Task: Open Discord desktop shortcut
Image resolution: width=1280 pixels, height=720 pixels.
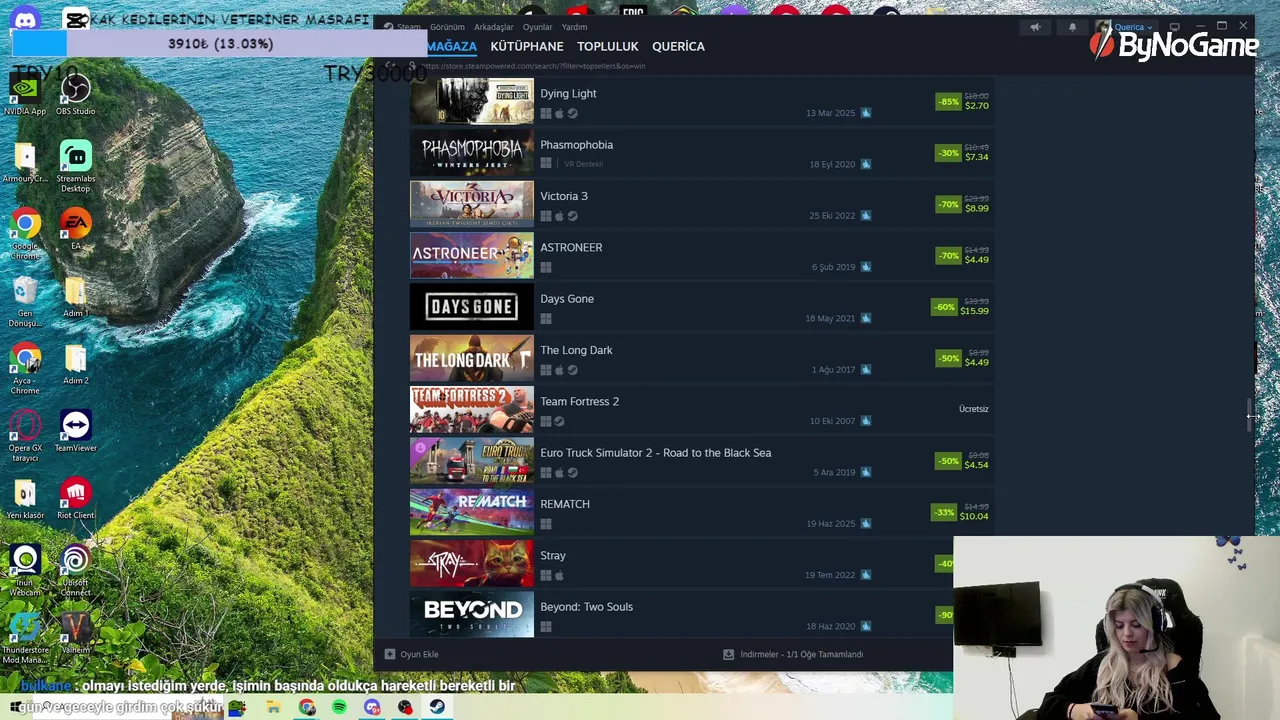Action: pyautogui.click(x=25, y=20)
